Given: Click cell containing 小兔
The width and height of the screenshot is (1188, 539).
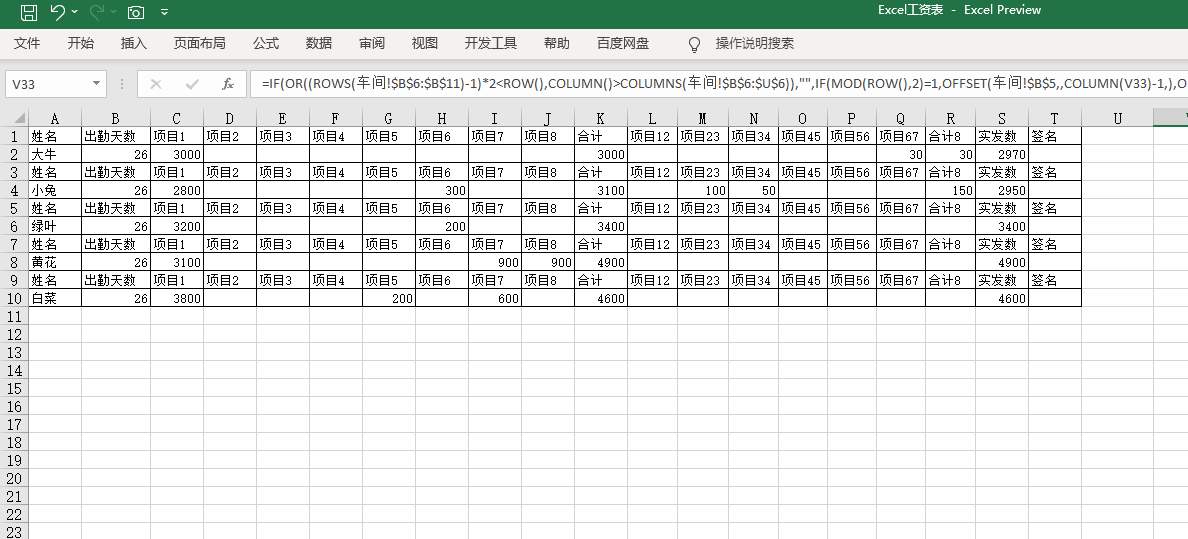Looking at the screenshot, I should tap(55, 190).
